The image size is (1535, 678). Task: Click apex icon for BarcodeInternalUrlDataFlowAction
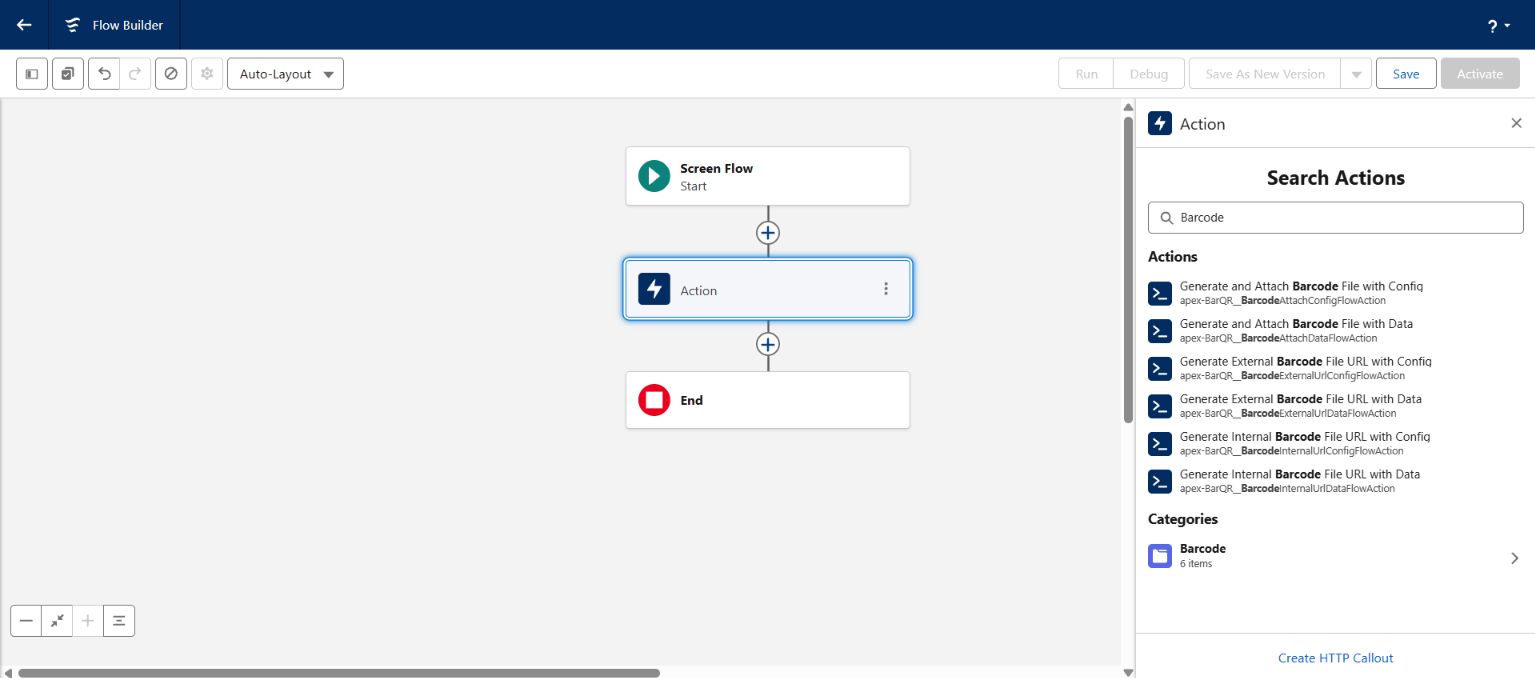pyautogui.click(x=1160, y=481)
